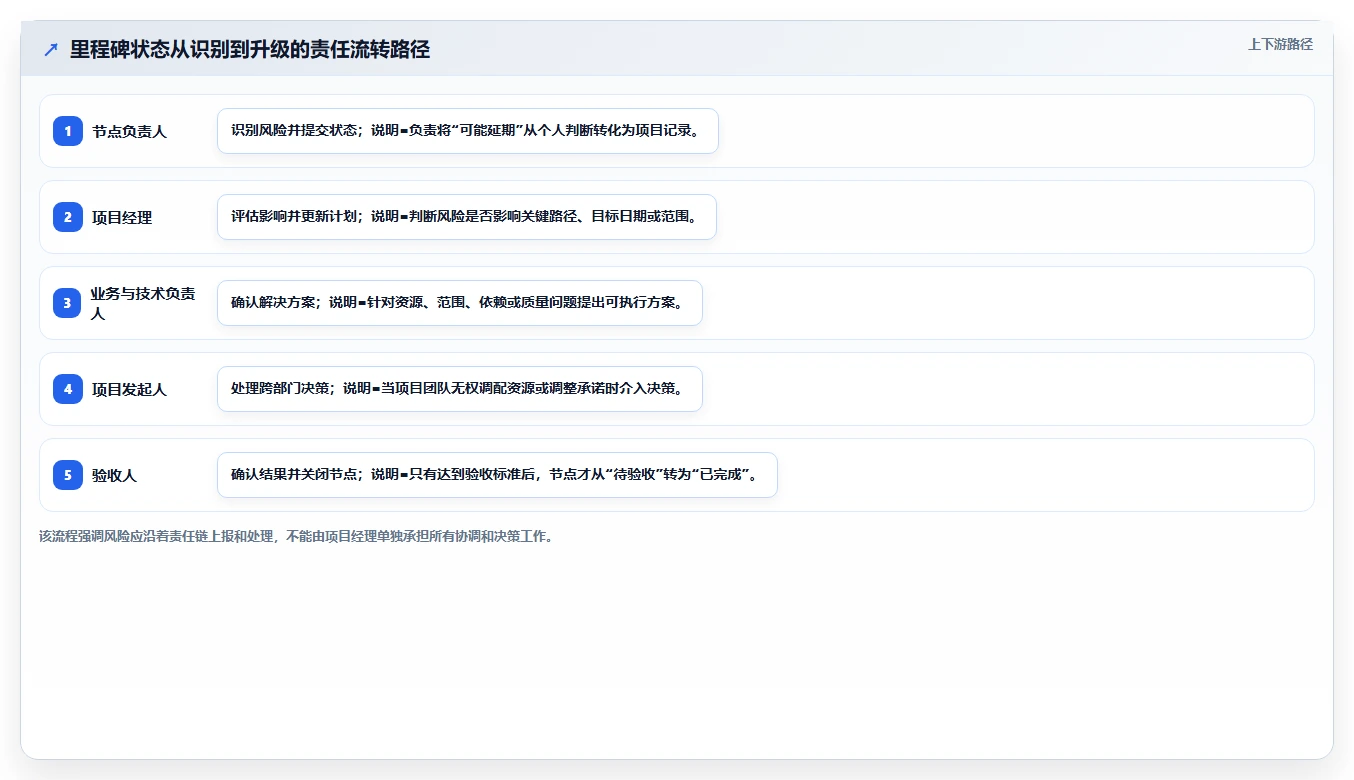Select step number 5 badge

(68, 475)
